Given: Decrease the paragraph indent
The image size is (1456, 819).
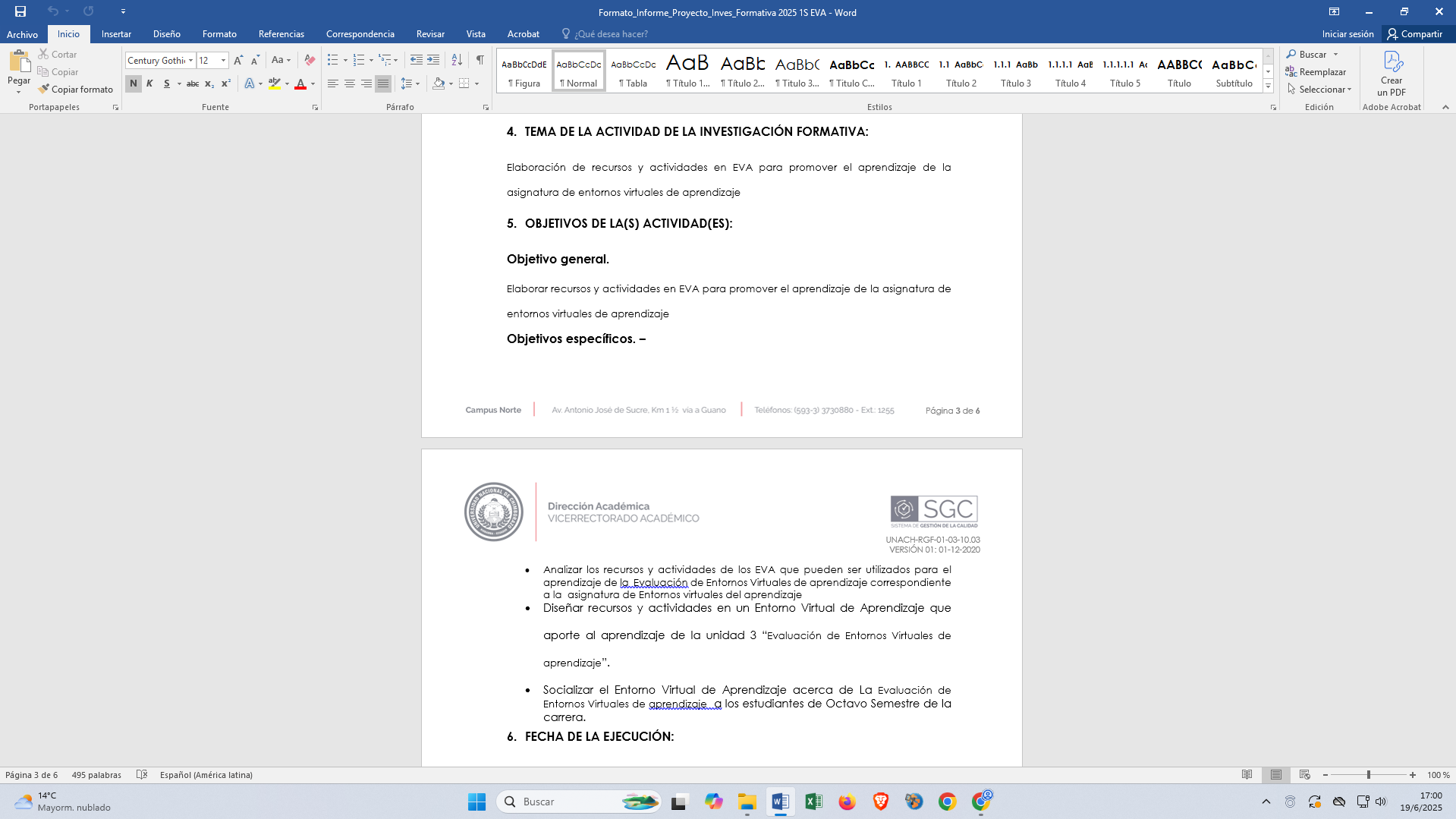Looking at the screenshot, I should (x=417, y=60).
